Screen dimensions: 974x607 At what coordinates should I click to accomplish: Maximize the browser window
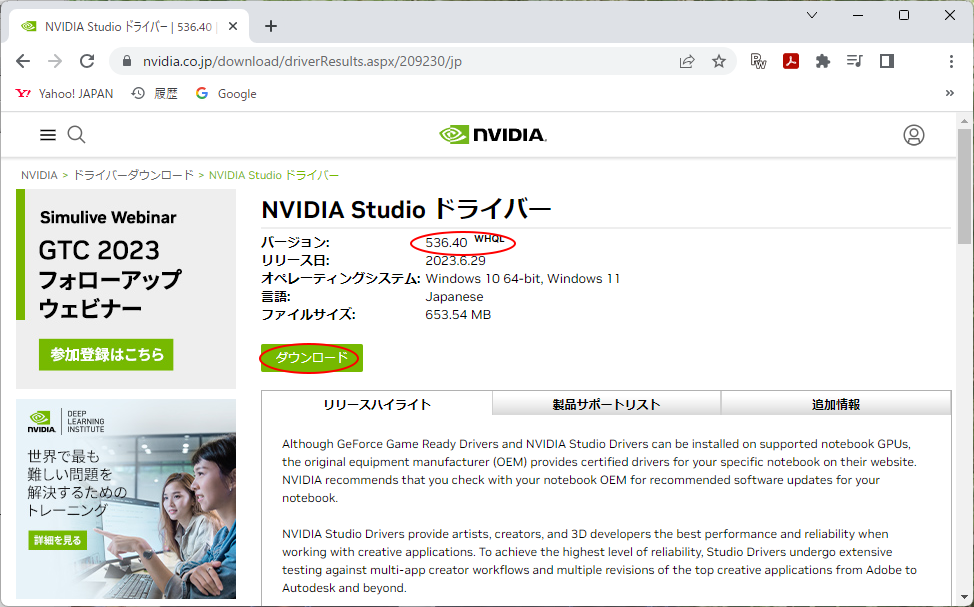(904, 15)
